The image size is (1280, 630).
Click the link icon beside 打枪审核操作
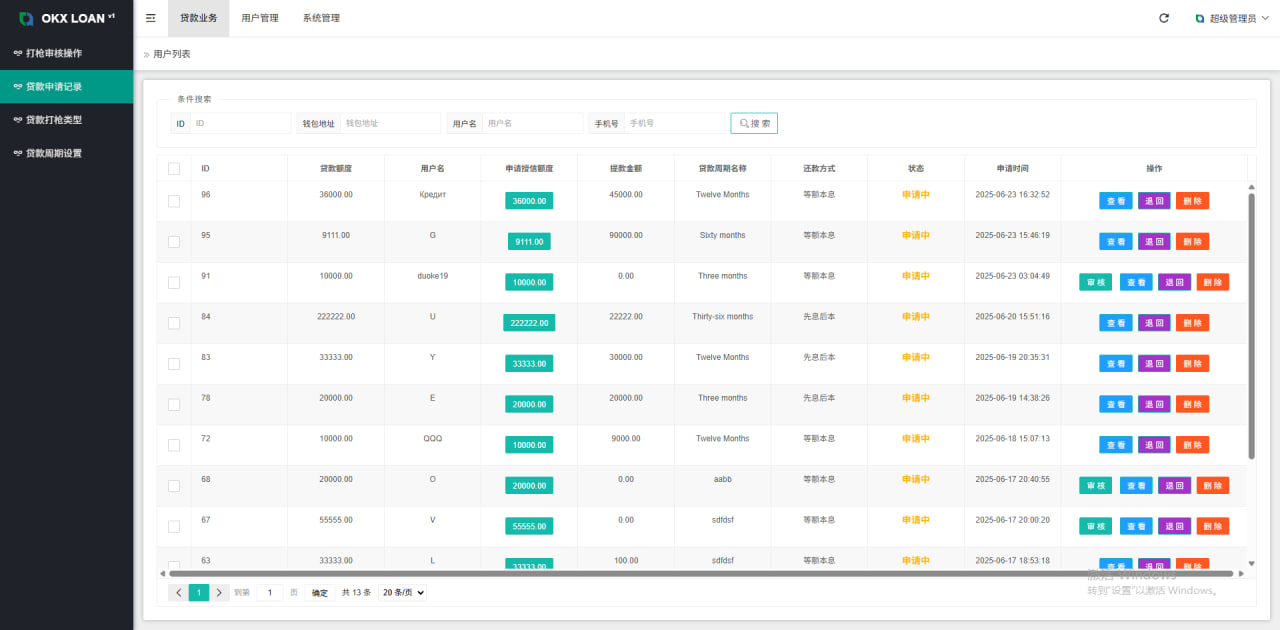coord(18,53)
